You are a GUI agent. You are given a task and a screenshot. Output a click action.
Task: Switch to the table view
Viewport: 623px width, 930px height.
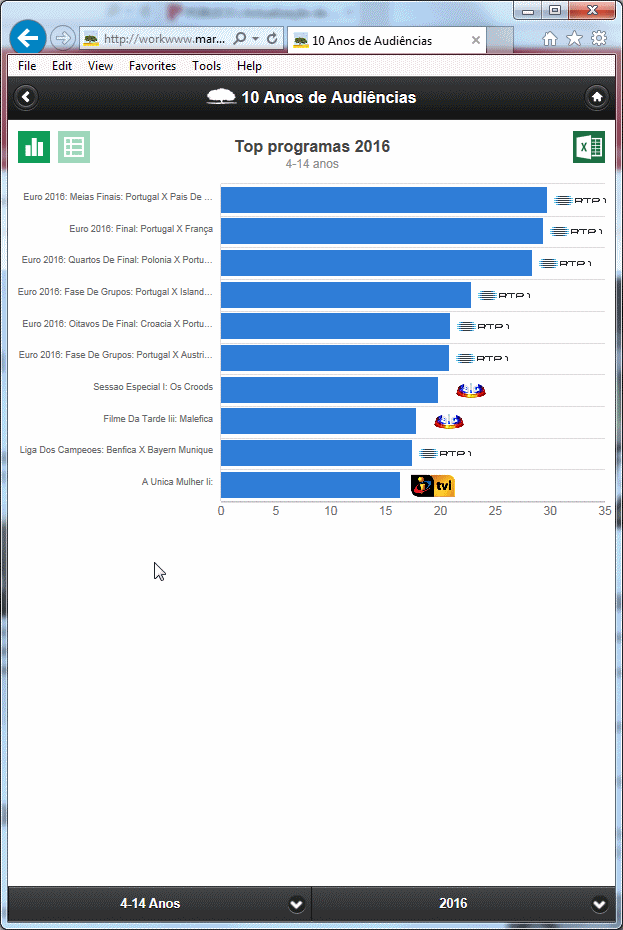click(74, 147)
